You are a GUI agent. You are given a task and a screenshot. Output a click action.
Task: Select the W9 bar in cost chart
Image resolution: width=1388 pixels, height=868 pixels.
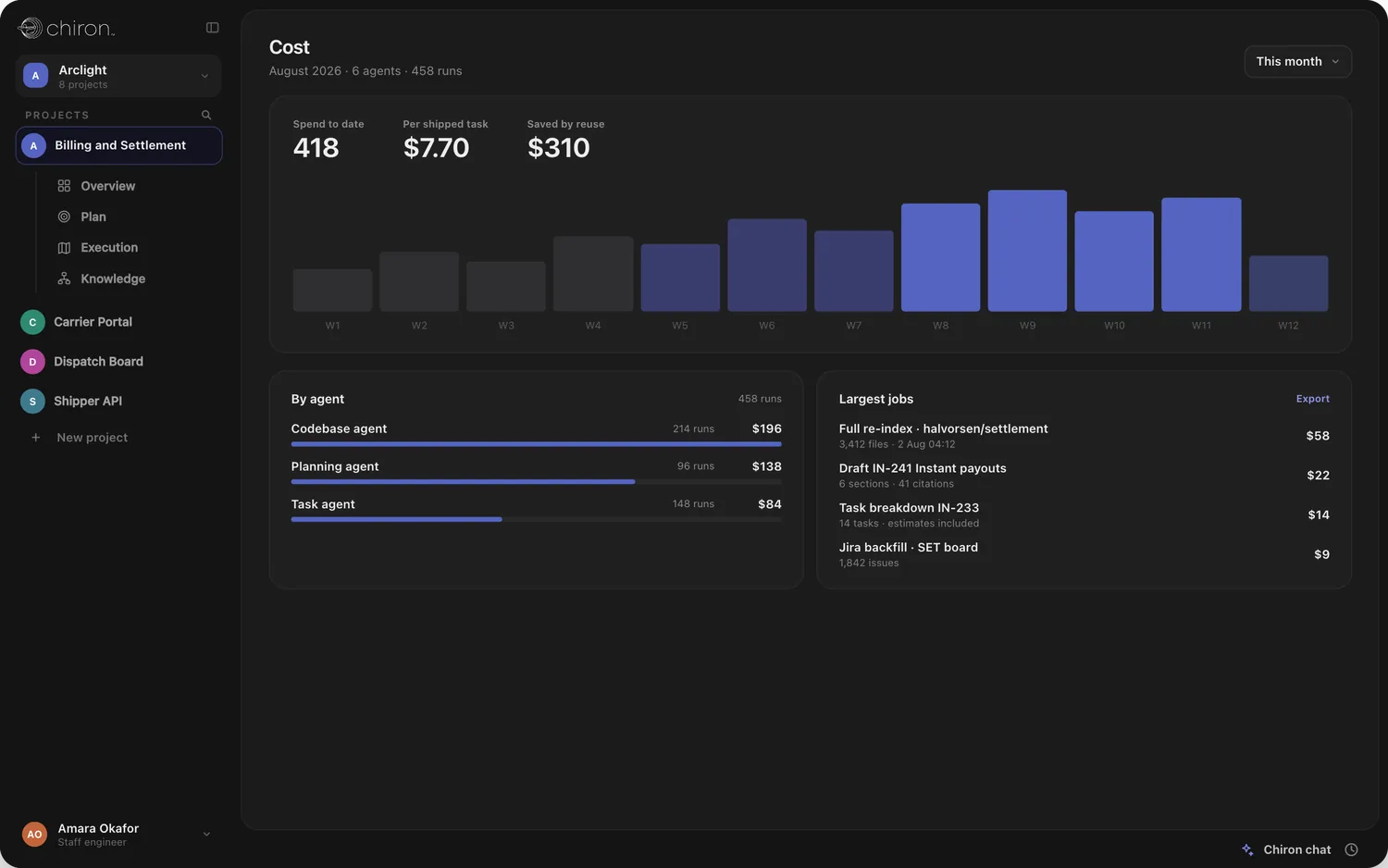coord(1027,251)
